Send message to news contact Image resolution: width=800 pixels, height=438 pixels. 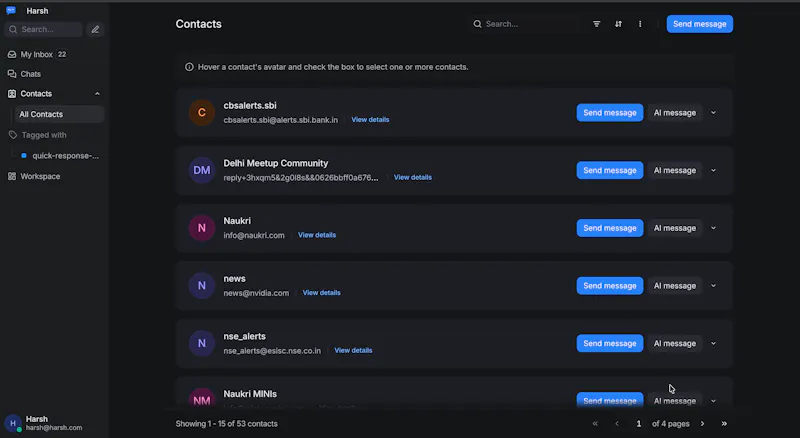[610, 286]
